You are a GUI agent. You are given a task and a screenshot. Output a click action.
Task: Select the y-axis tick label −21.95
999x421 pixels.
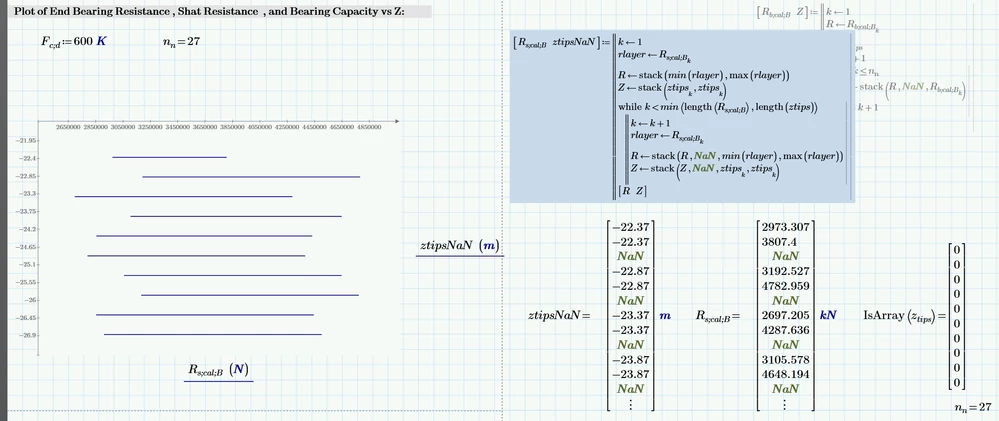tap(27, 141)
